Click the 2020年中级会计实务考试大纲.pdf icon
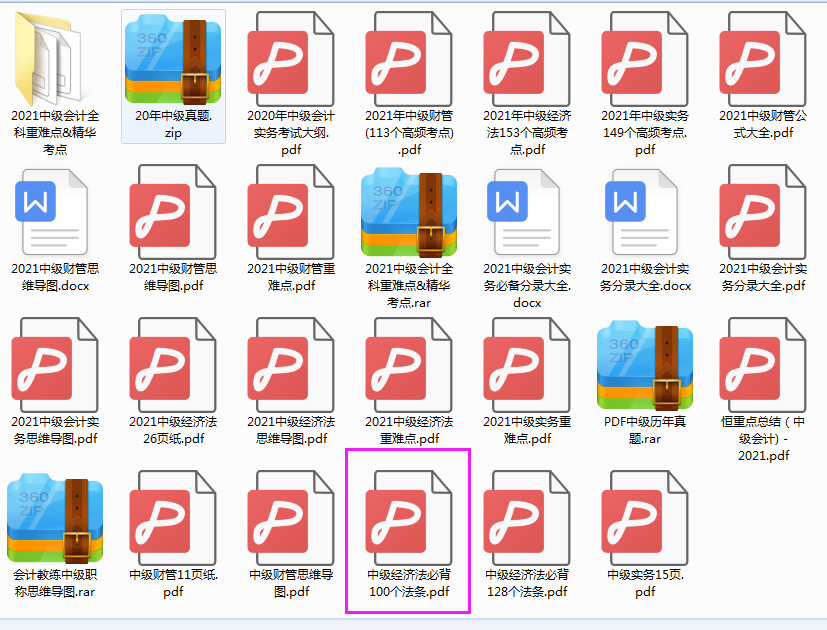 [291, 59]
